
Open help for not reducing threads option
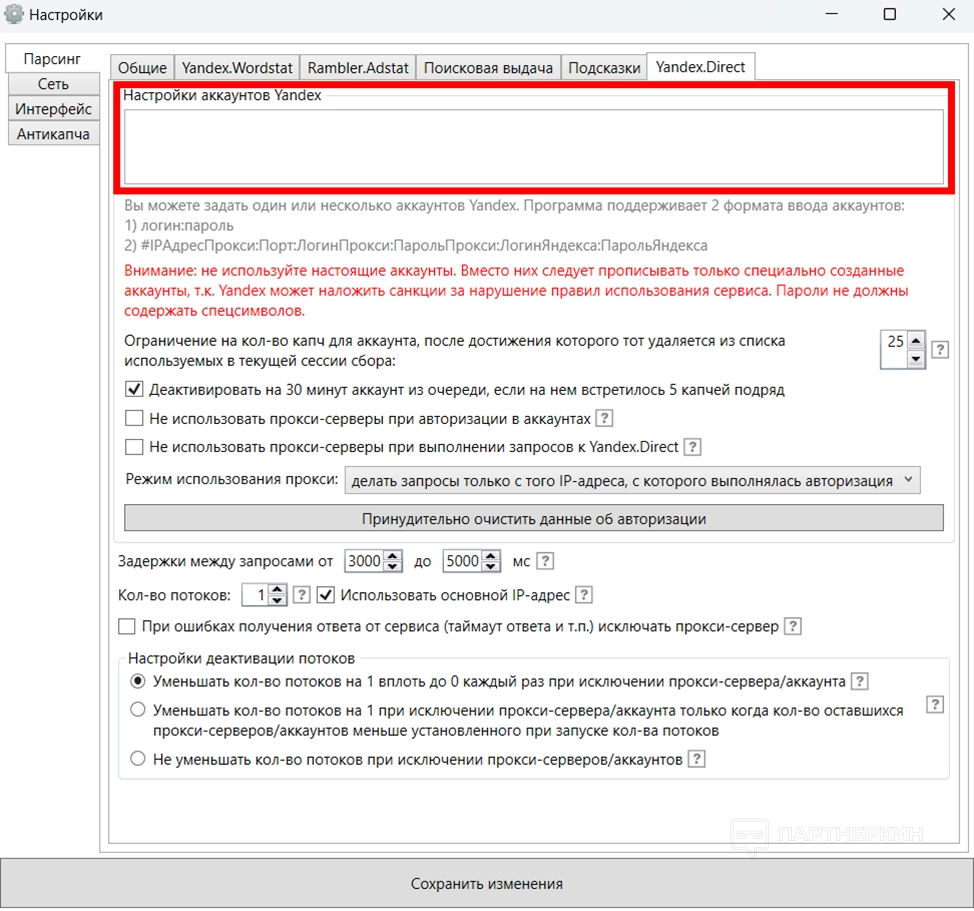[697, 759]
